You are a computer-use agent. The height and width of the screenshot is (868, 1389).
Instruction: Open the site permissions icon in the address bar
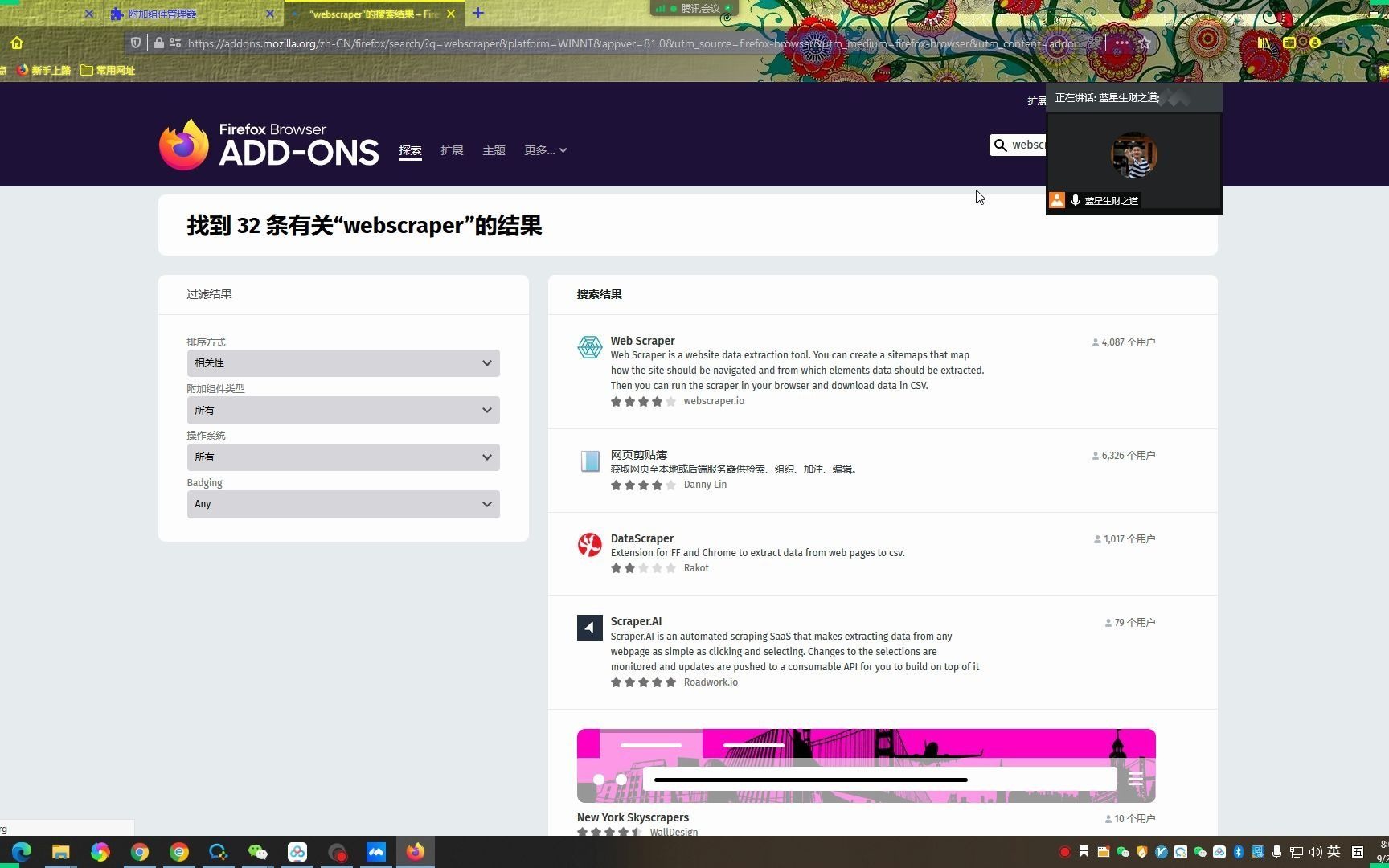pyautogui.click(x=174, y=43)
